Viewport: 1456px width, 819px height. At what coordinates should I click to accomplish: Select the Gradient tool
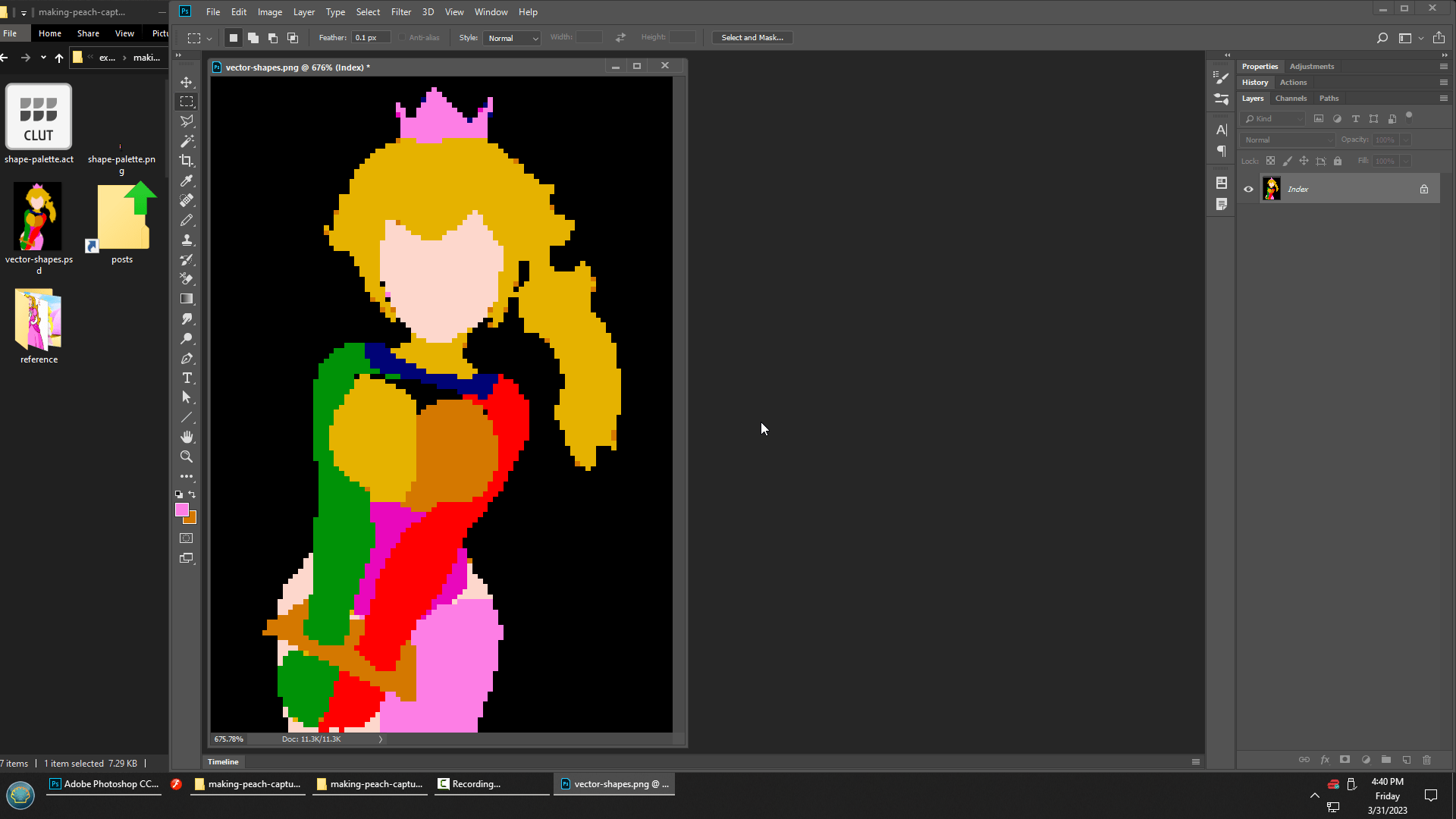[x=187, y=299]
